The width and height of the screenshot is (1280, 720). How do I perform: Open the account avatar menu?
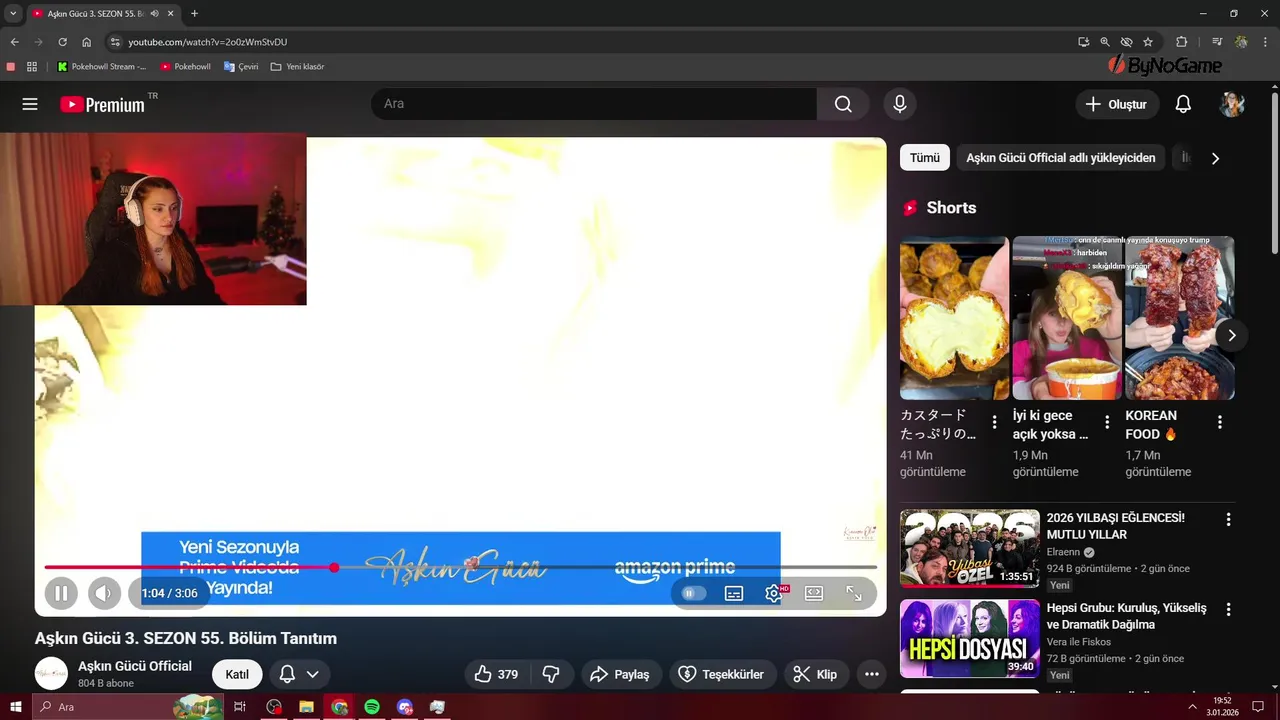[x=1232, y=104]
